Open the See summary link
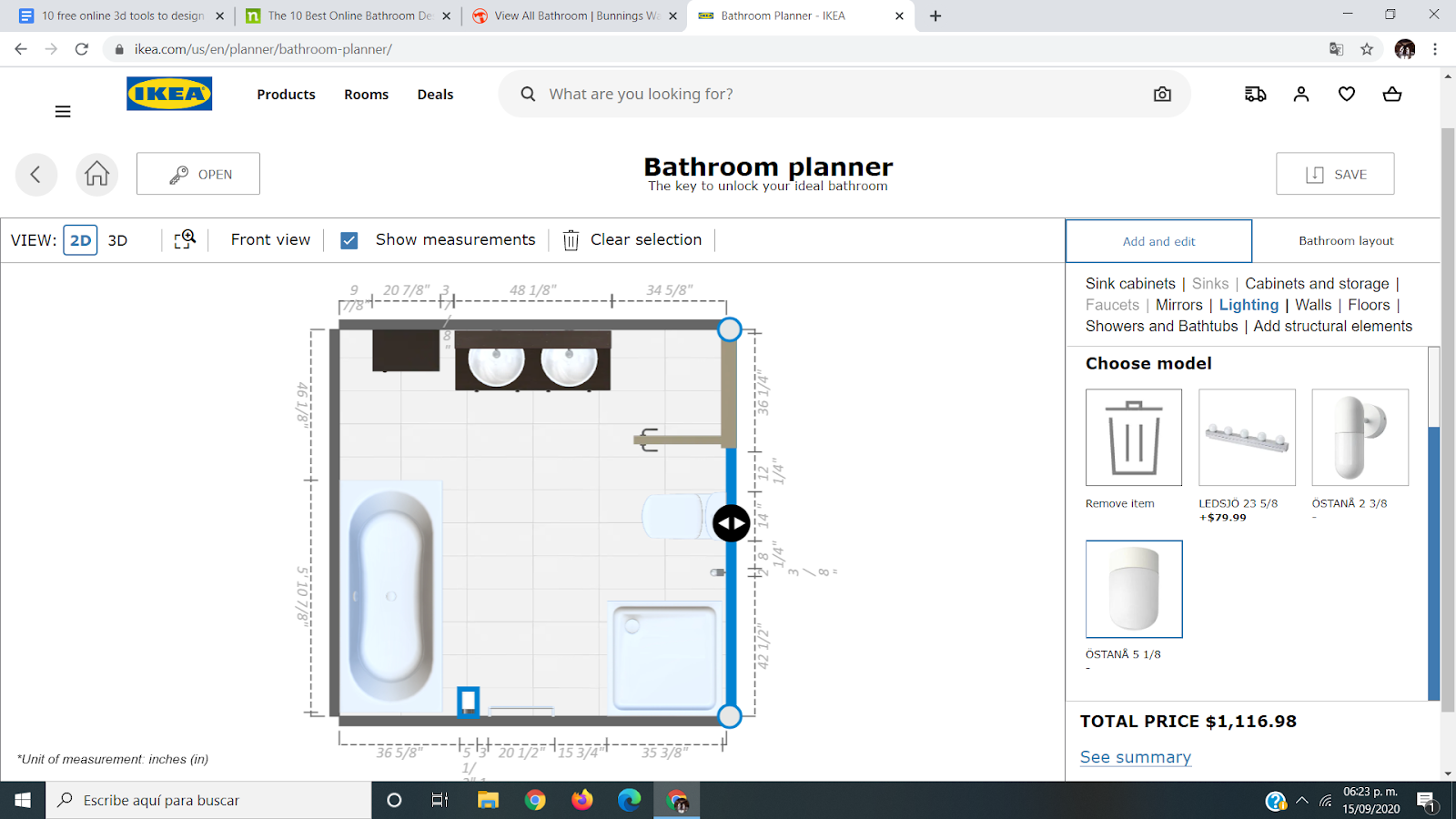1456x819 pixels. [1136, 757]
